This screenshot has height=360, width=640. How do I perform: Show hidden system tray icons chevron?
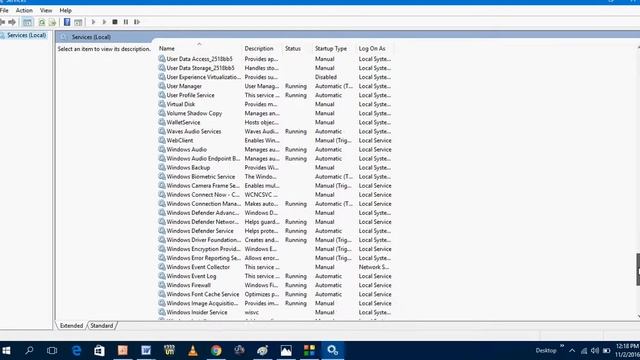click(572, 351)
